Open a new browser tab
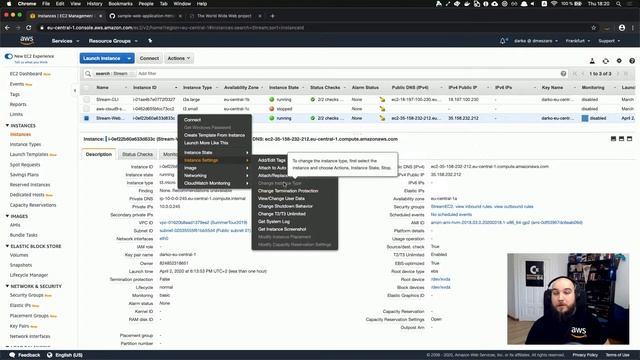The width and height of the screenshot is (640, 360). coord(272,16)
